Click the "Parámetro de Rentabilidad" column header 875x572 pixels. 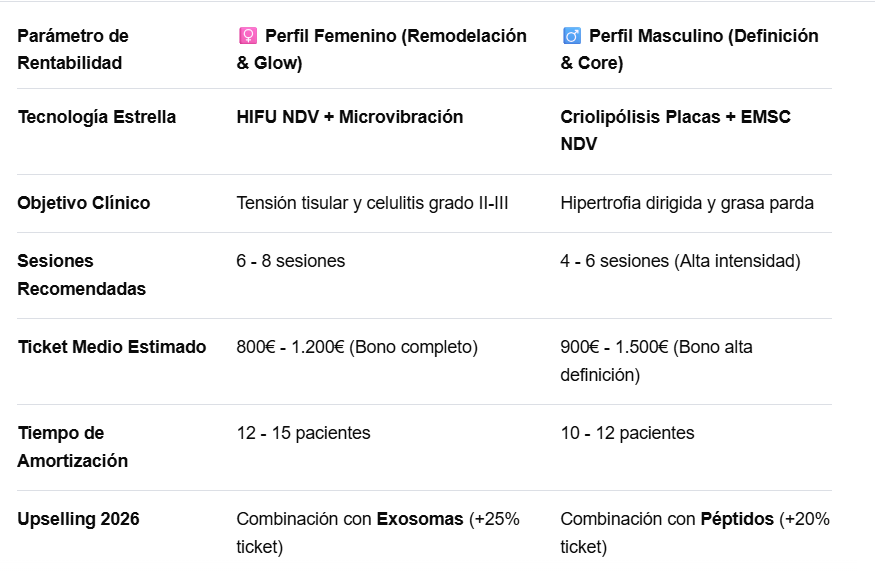pyautogui.click(x=73, y=49)
